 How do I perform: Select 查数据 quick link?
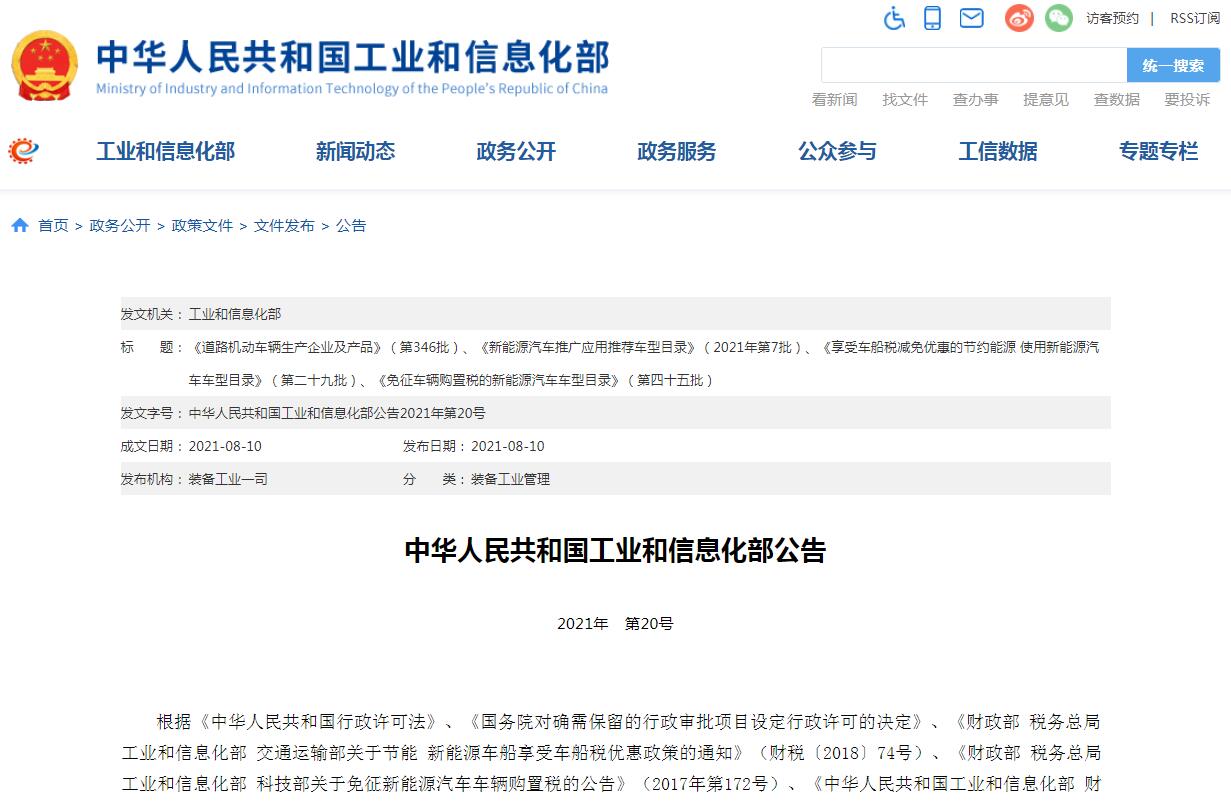click(1117, 100)
